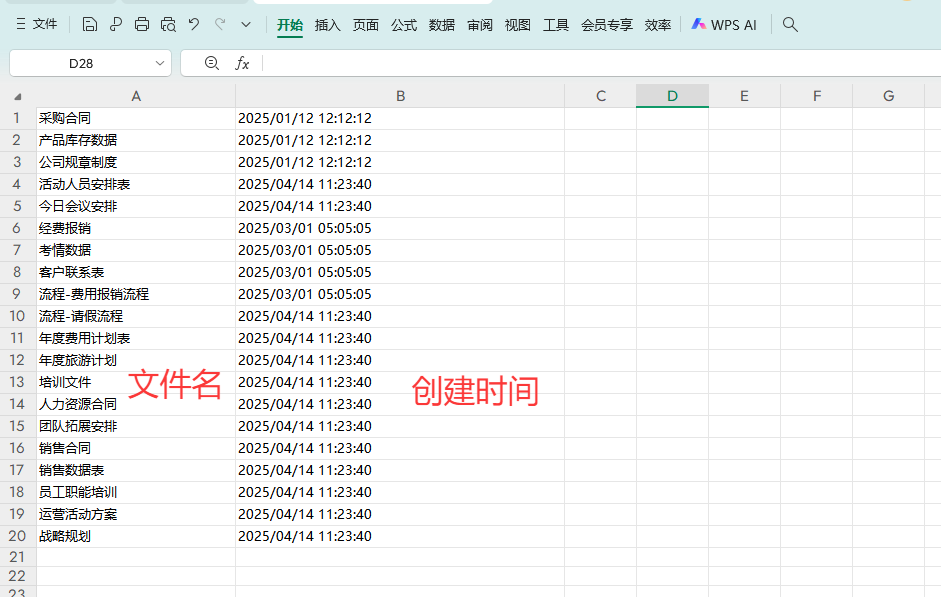Open WPS AI assistant
The image size is (941, 597).
pos(724,25)
